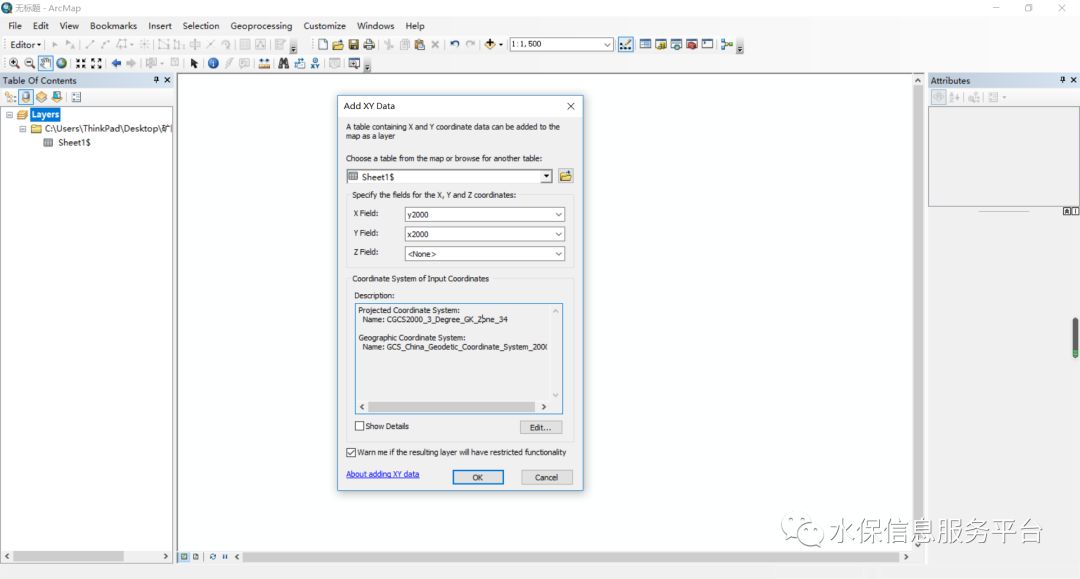Browse for another table (folder button)
The width and height of the screenshot is (1080, 579).
click(565, 176)
